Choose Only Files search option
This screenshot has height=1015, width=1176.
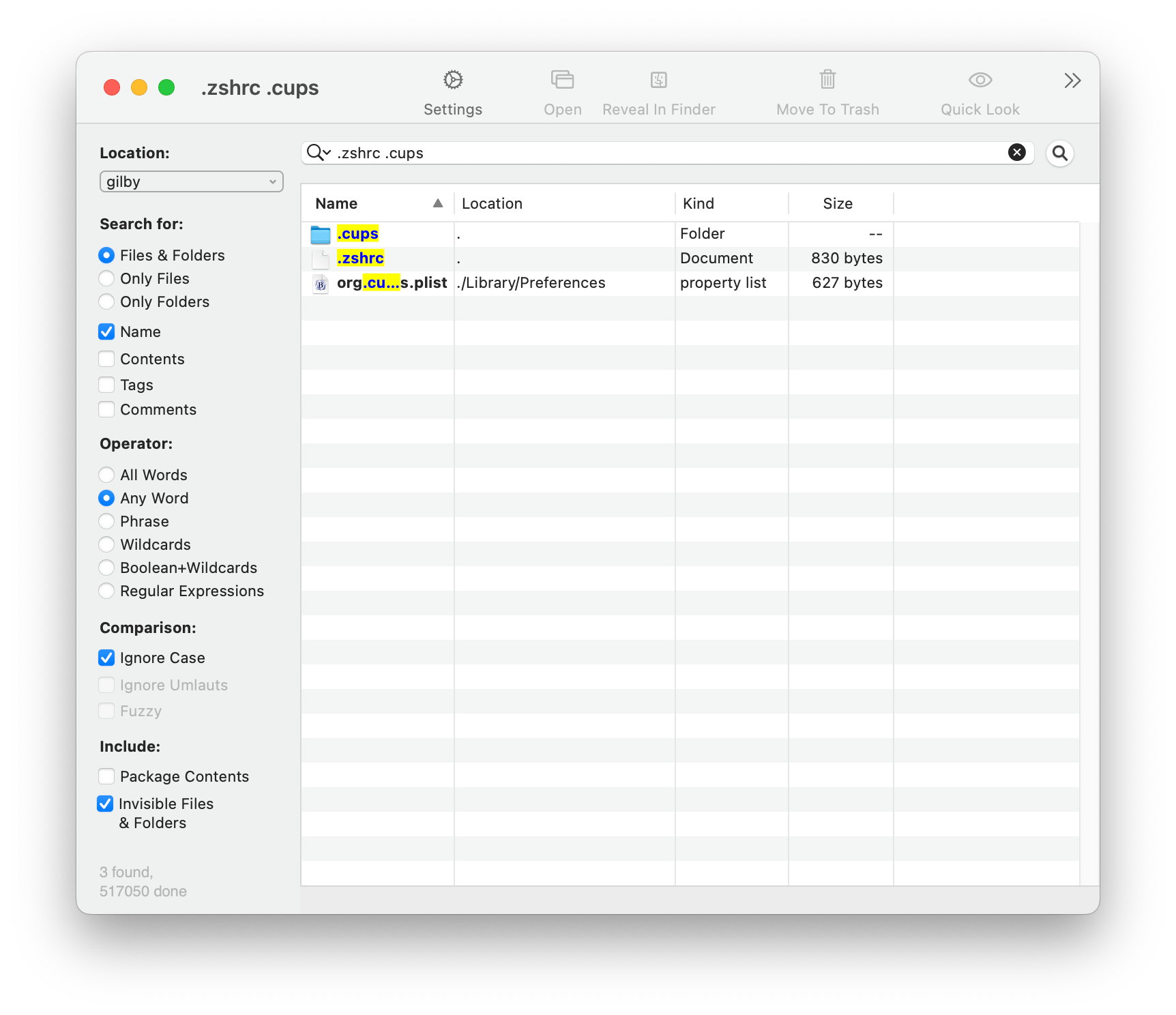coord(107,278)
